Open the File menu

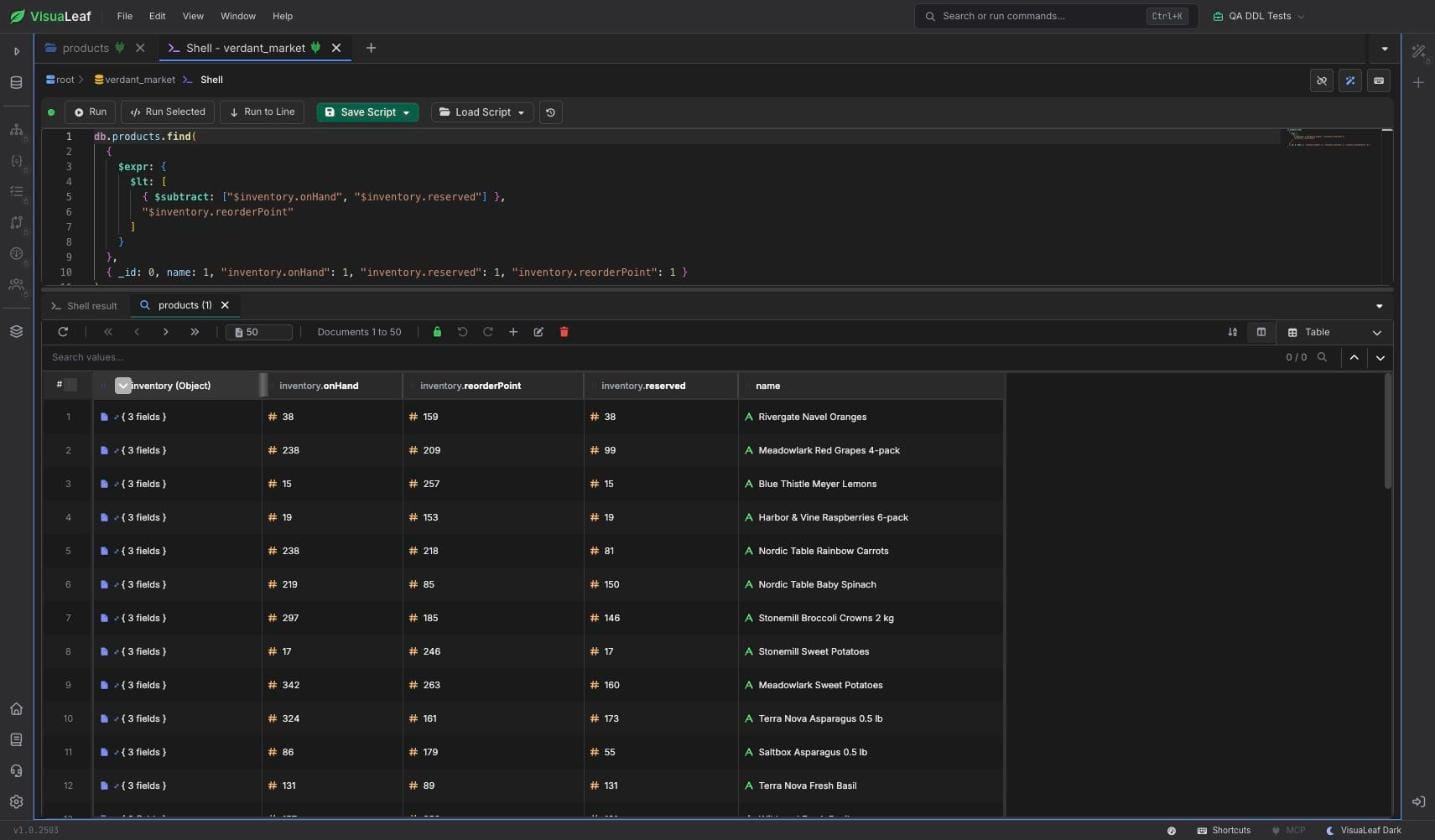124,16
